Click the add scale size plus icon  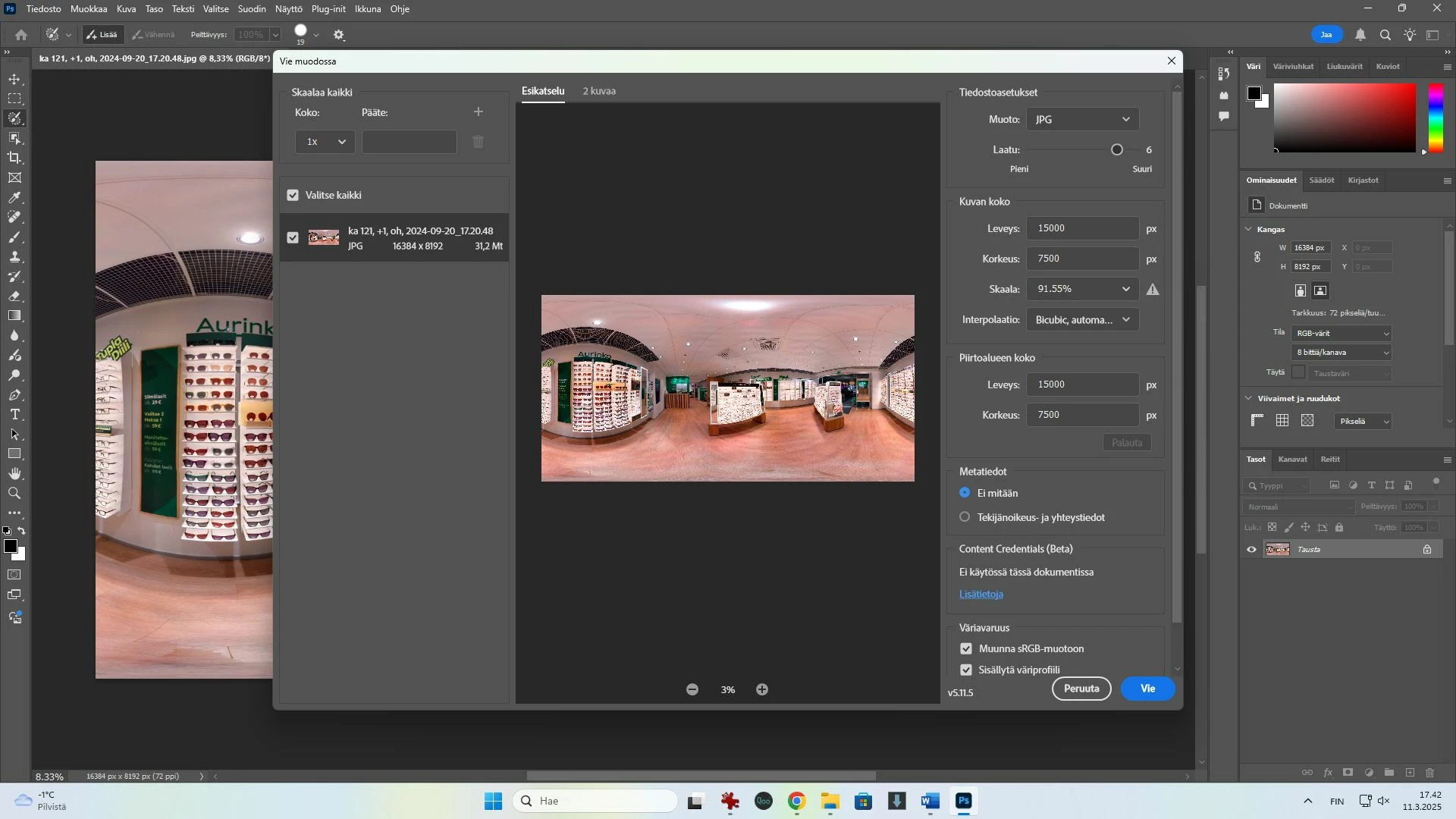(x=479, y=112)
